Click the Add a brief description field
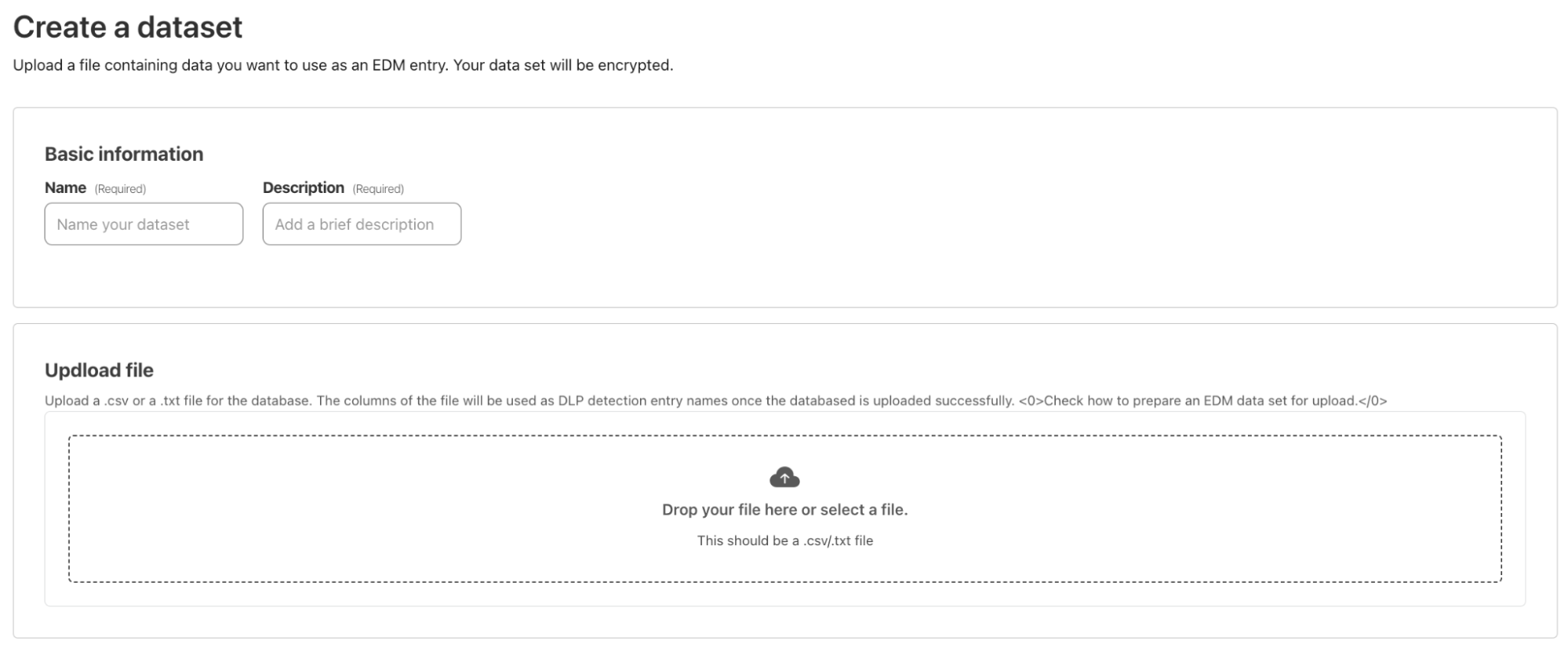1568x648 pixels. click(x=362, y=224)
